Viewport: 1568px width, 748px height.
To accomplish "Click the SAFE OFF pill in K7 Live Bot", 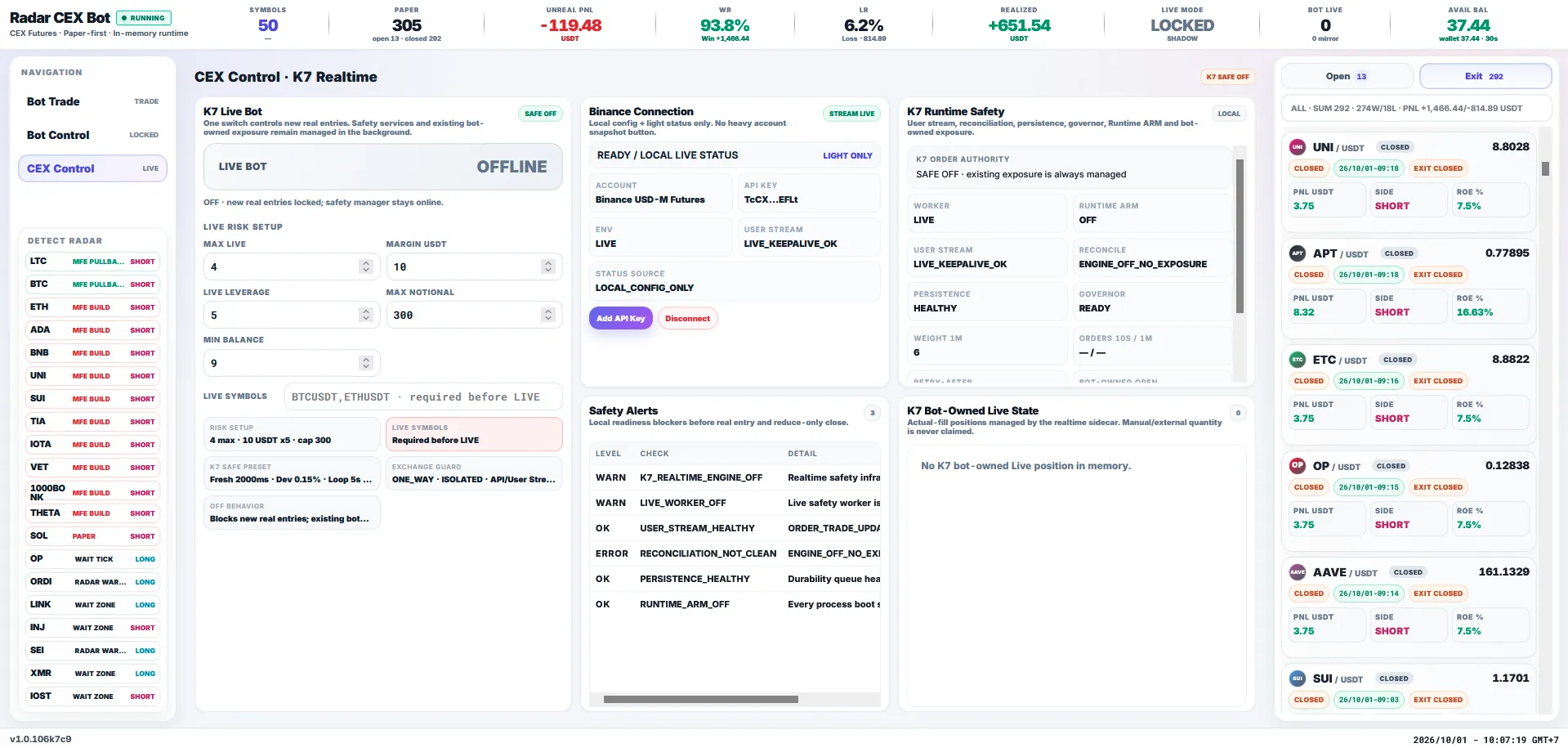I will (540, 114).
